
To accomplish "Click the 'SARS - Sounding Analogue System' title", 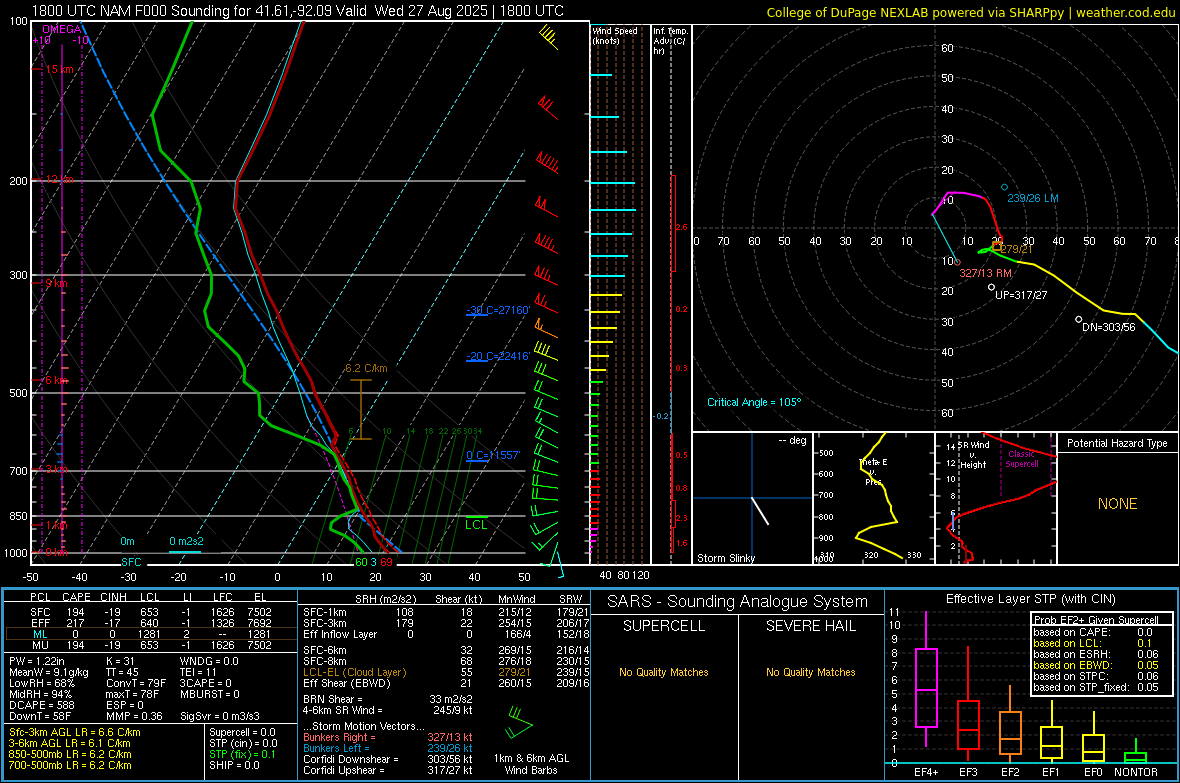I will pyautogui.click(x=738, y=602).
